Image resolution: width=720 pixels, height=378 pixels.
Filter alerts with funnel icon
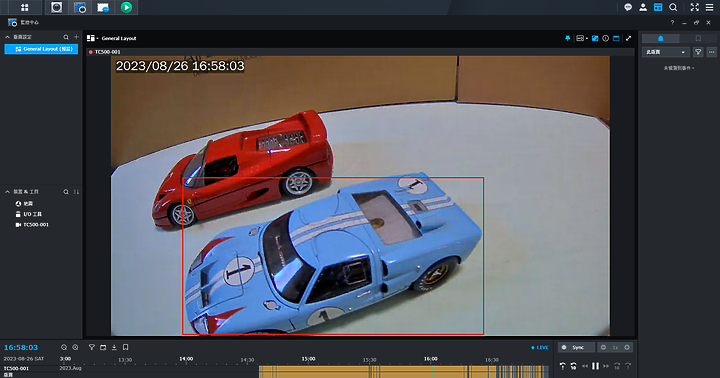[x=698, y=52]
